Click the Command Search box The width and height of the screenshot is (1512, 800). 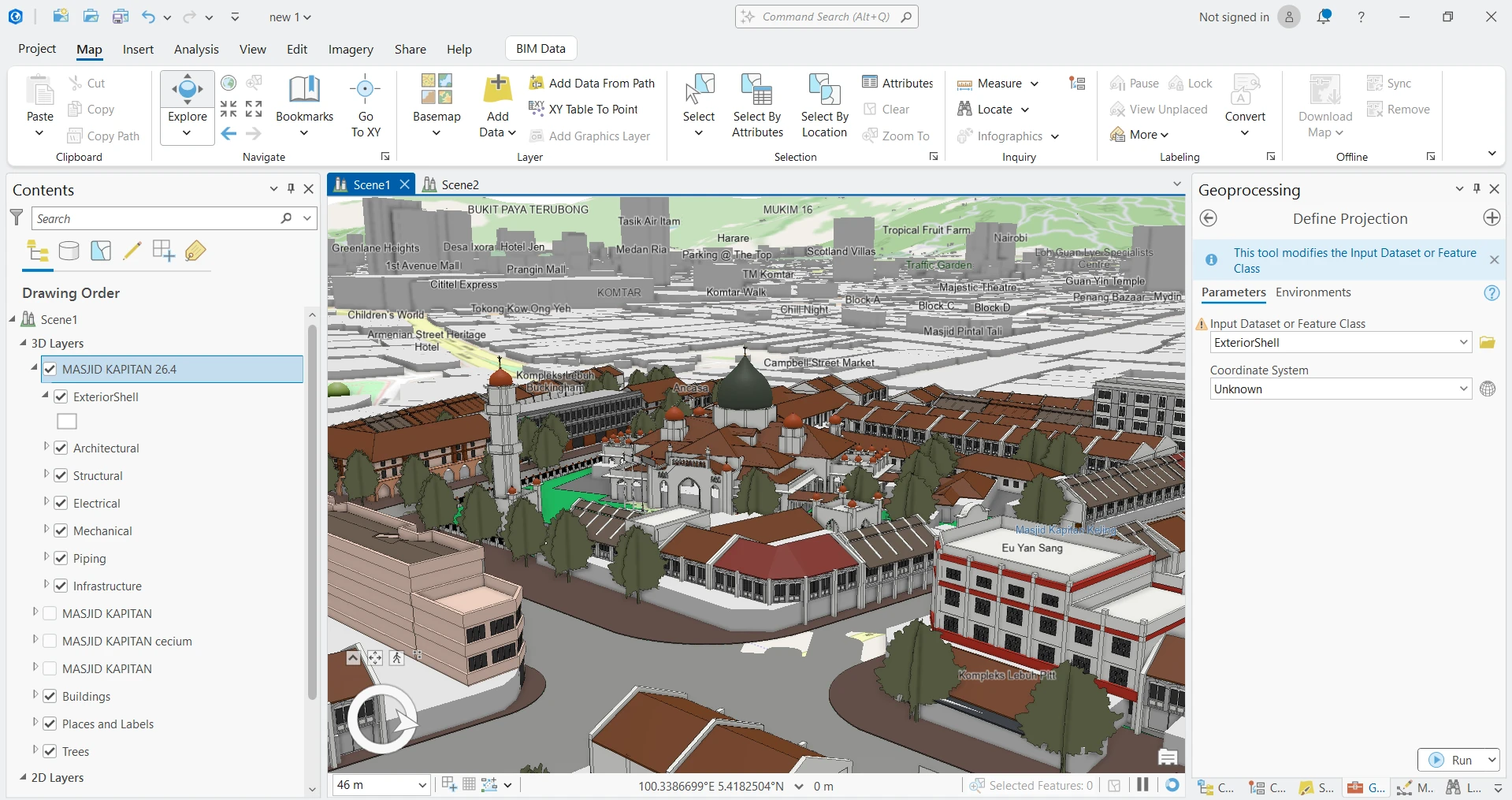click(x=827, y=17)
